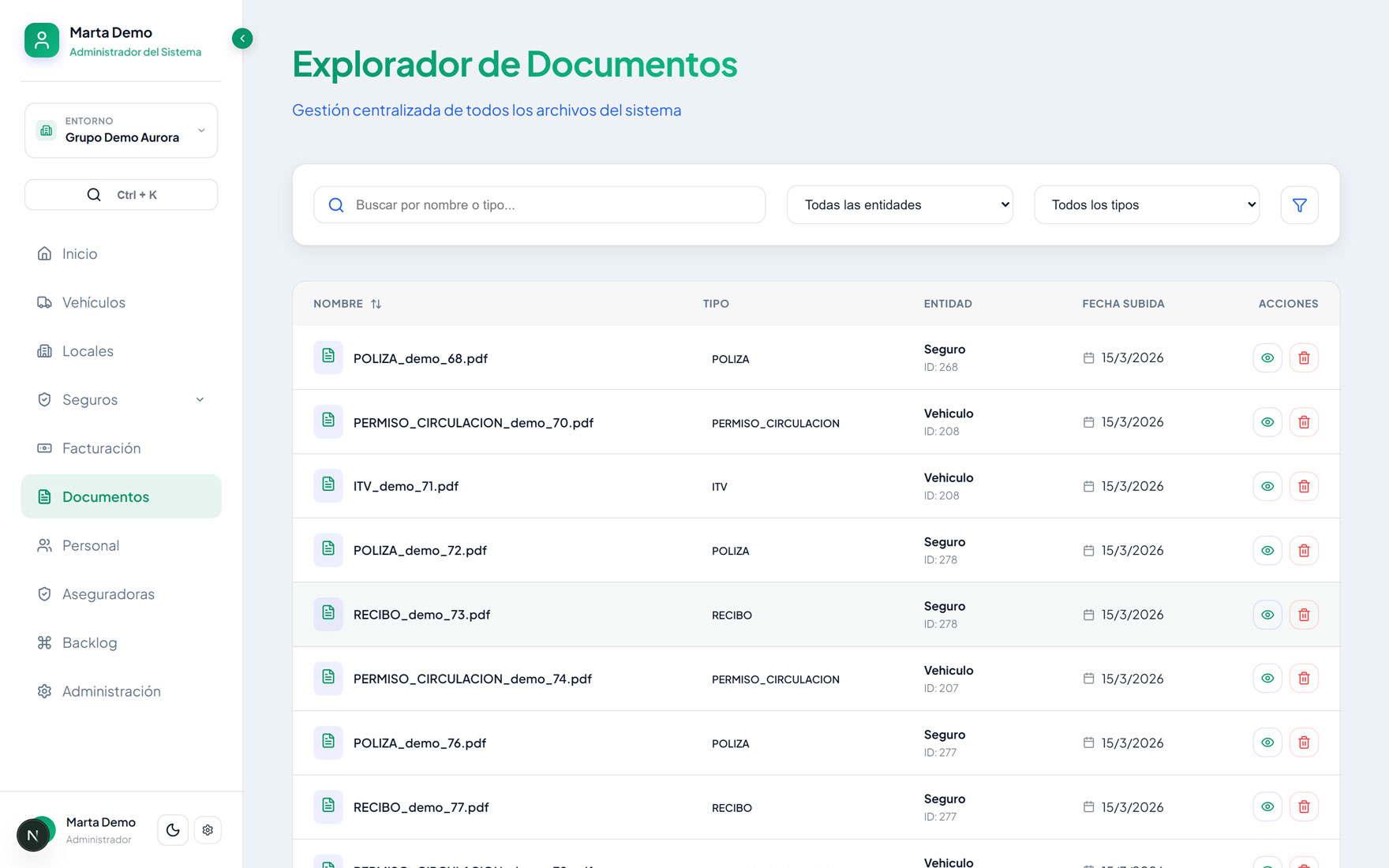The height and width of the screenshot is (868, 1389).
Task: Open settings gear in the bottom user bar
Action: tap(208, 830)
